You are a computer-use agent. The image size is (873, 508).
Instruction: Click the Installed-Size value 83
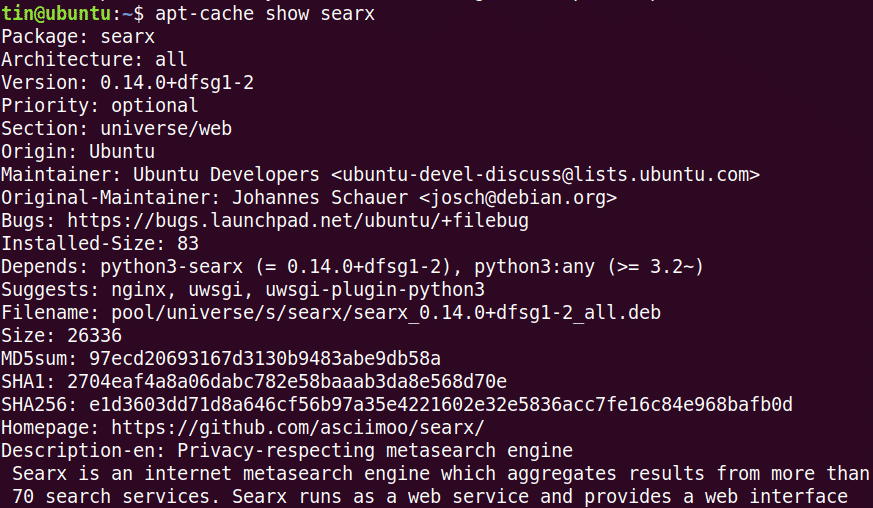tap(187, 243)
